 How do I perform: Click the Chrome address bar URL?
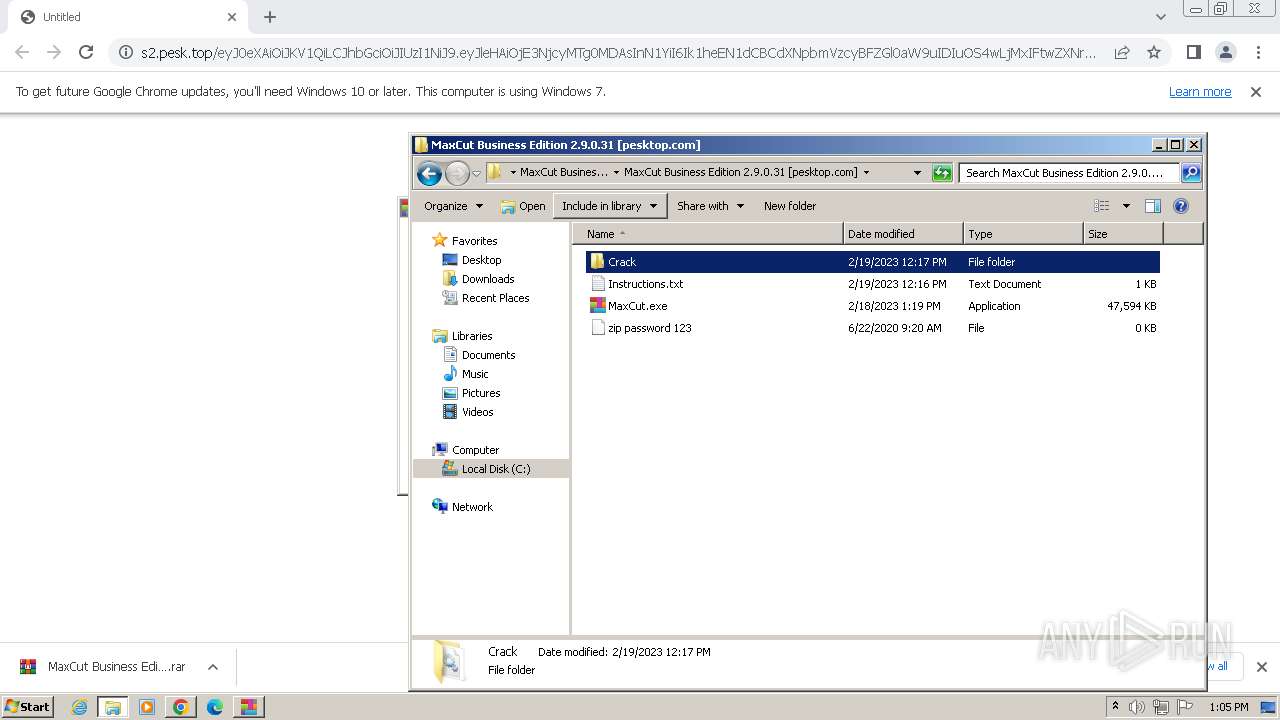point(618,52)
